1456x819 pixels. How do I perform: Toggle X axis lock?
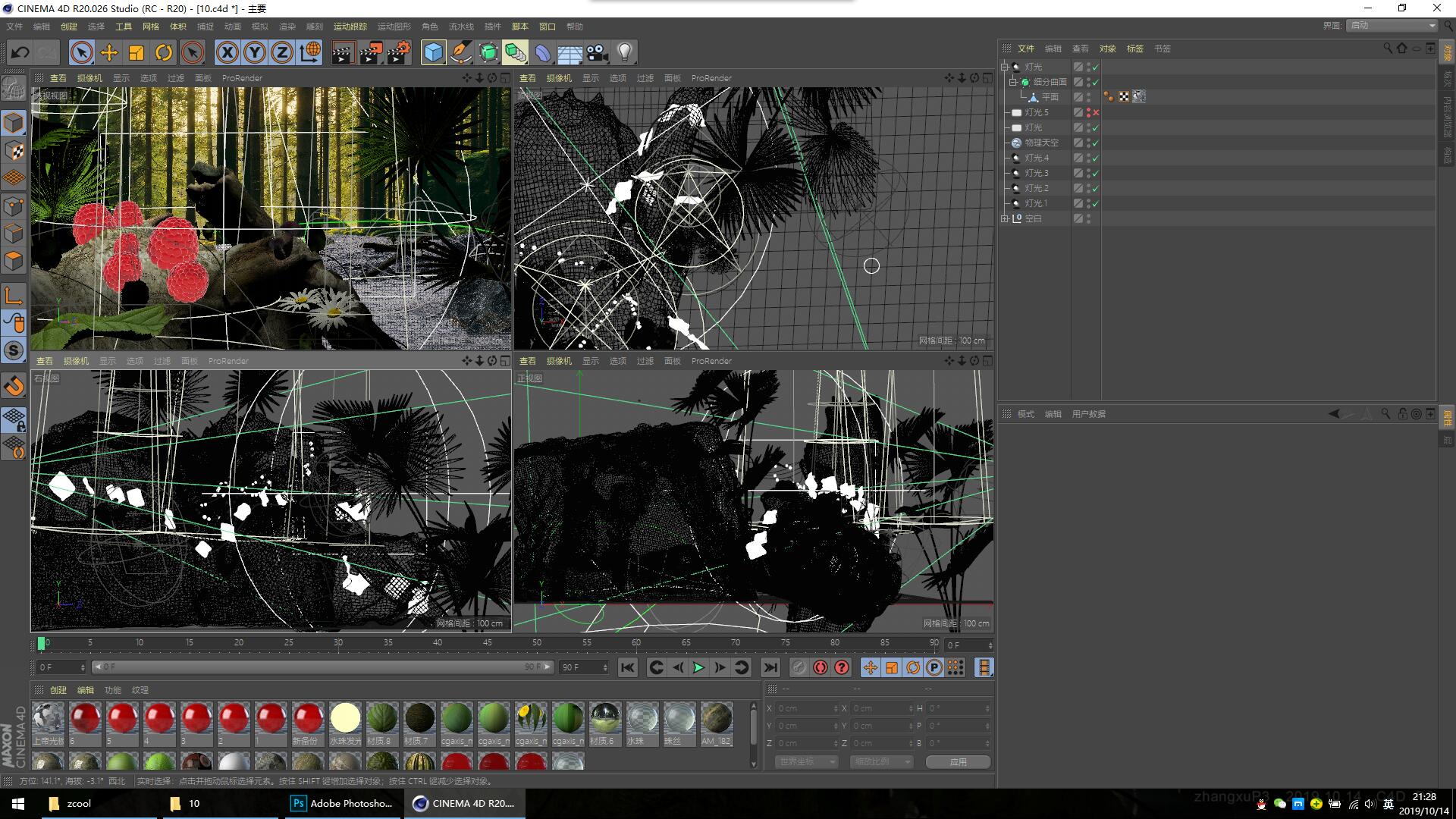click(227, 52)
